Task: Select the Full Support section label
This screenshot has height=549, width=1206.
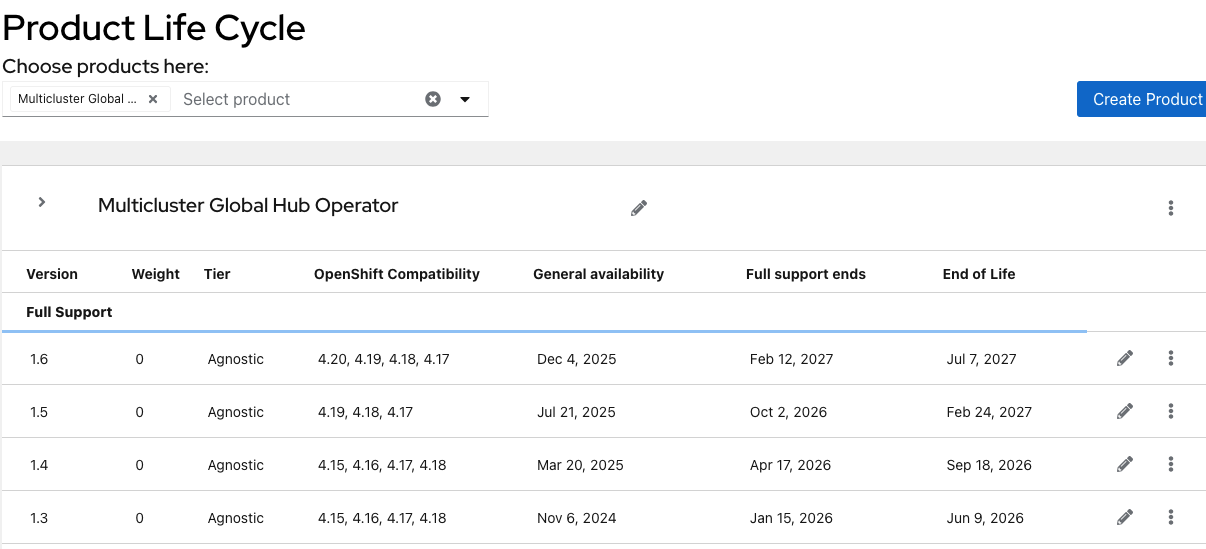Action: 69,312
